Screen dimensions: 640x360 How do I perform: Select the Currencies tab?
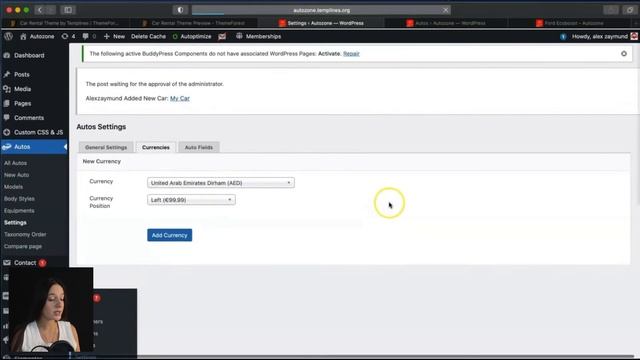[x=156, y=147]
